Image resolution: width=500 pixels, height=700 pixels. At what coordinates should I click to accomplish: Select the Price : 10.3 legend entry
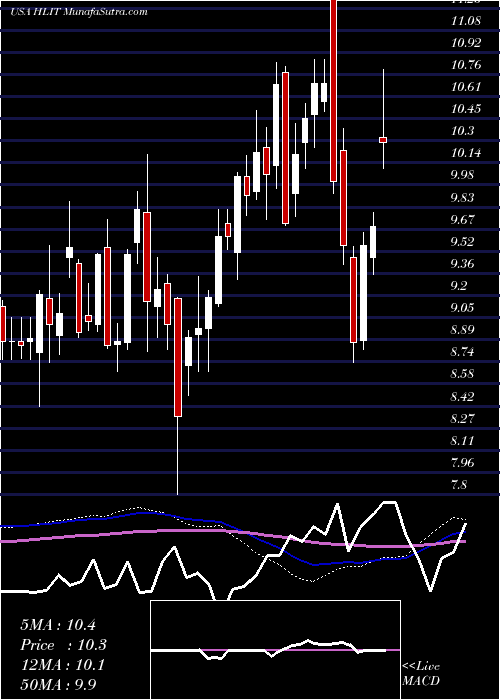(x=63, y=645)
